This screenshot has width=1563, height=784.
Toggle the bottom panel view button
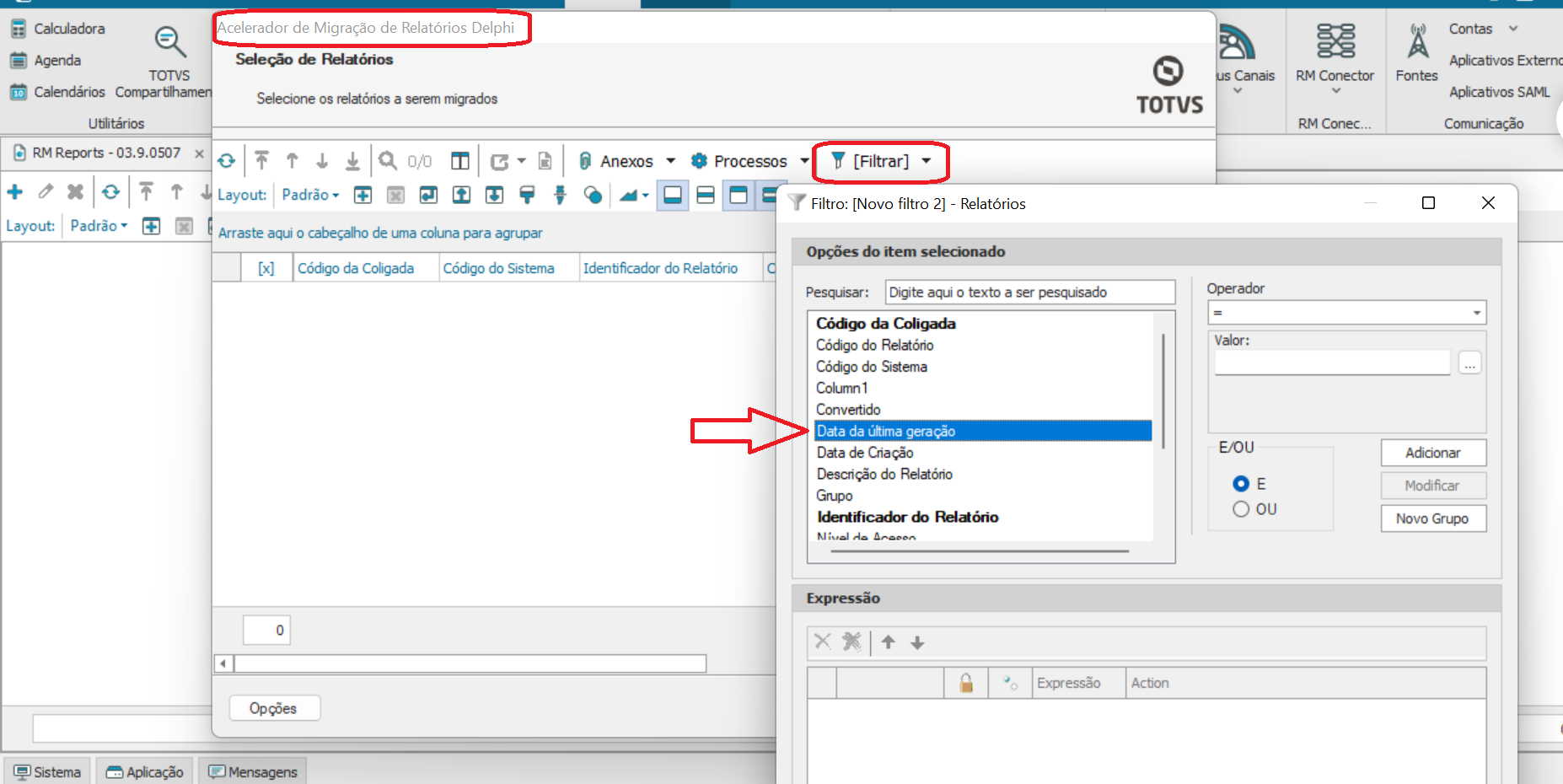[x=673, y=195]
